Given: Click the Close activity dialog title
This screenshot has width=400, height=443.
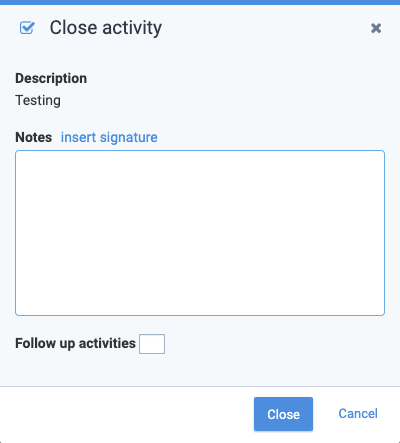Looking at the screenshot, I should [106, 28].
